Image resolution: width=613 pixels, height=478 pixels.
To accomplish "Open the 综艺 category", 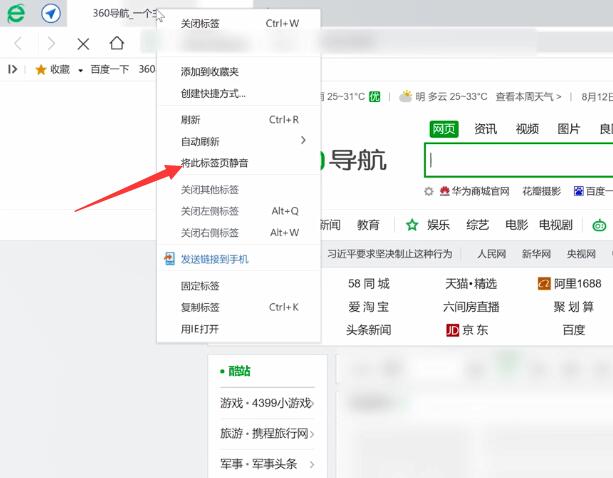I will pos(477,225).
